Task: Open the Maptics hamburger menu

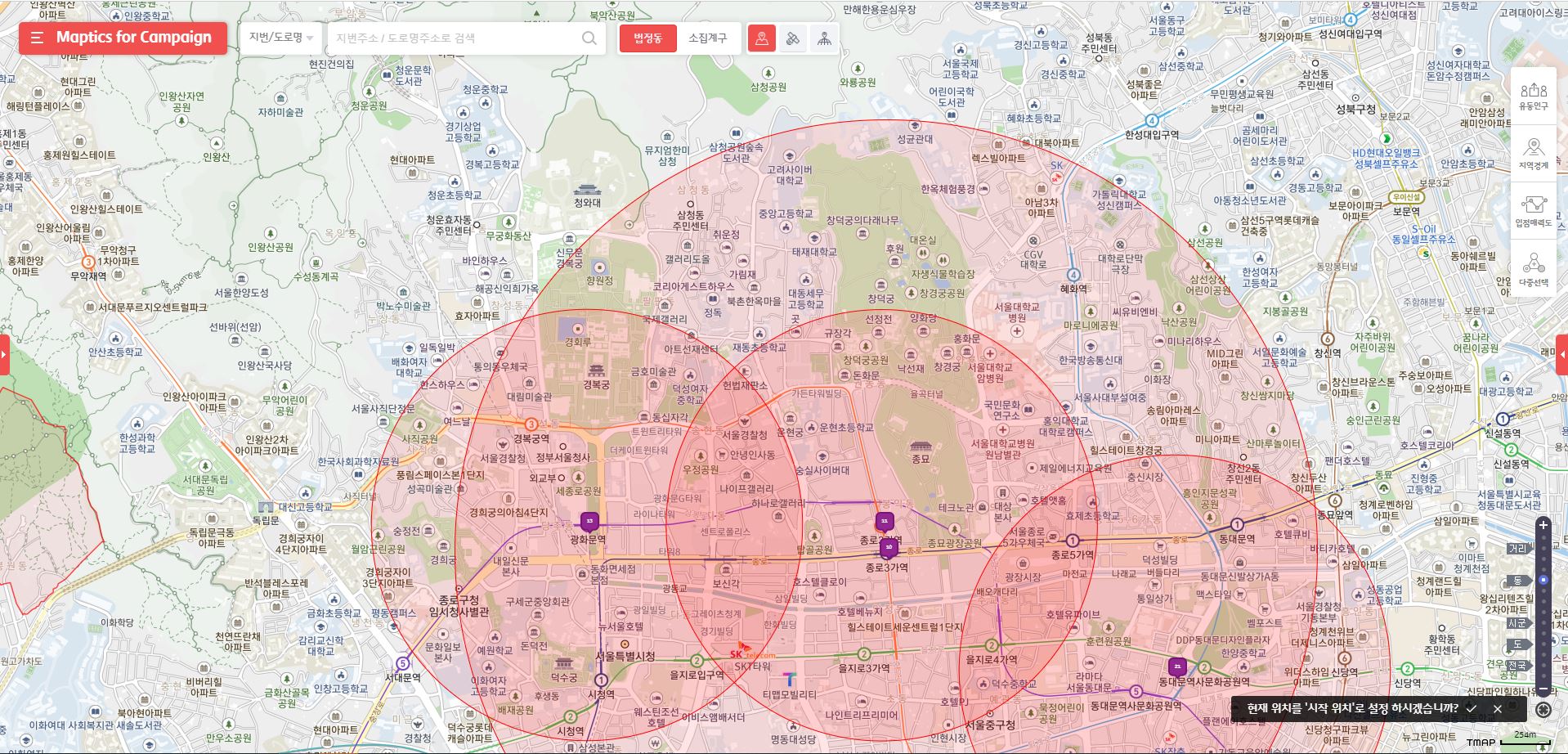Action: pyautogui.click(x=37, y=38)
